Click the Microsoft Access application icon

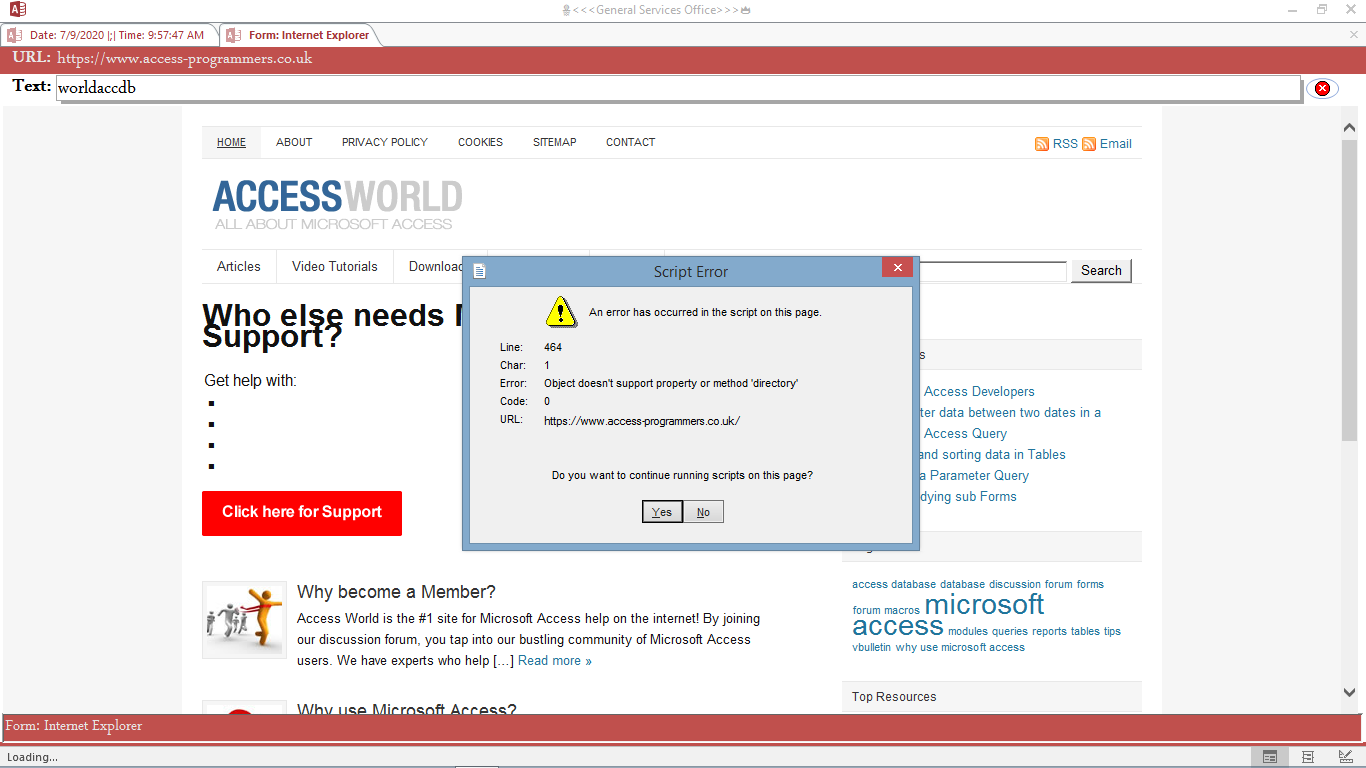pos(17,10)
